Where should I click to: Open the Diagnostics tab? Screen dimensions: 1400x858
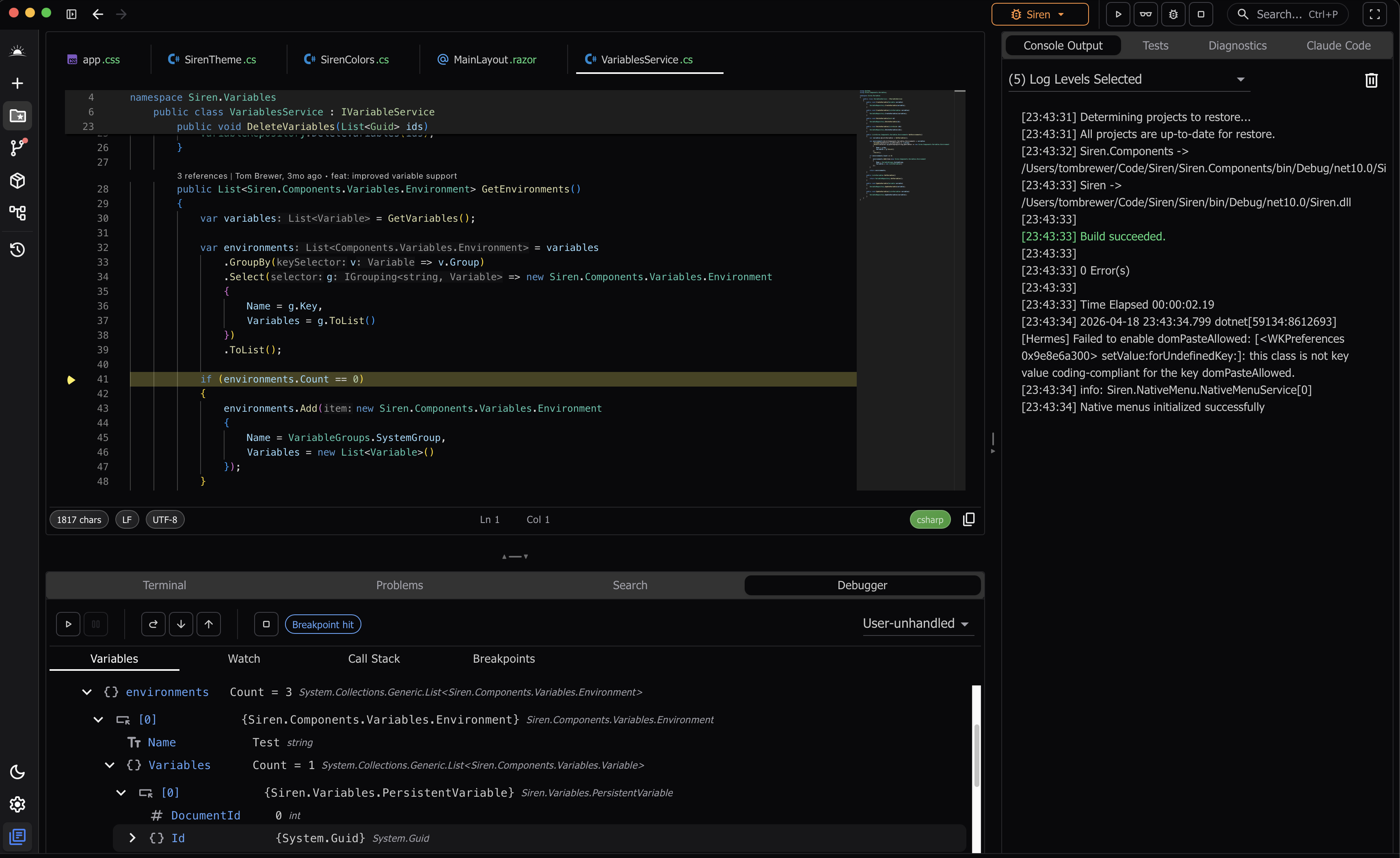pos(1238,45)
